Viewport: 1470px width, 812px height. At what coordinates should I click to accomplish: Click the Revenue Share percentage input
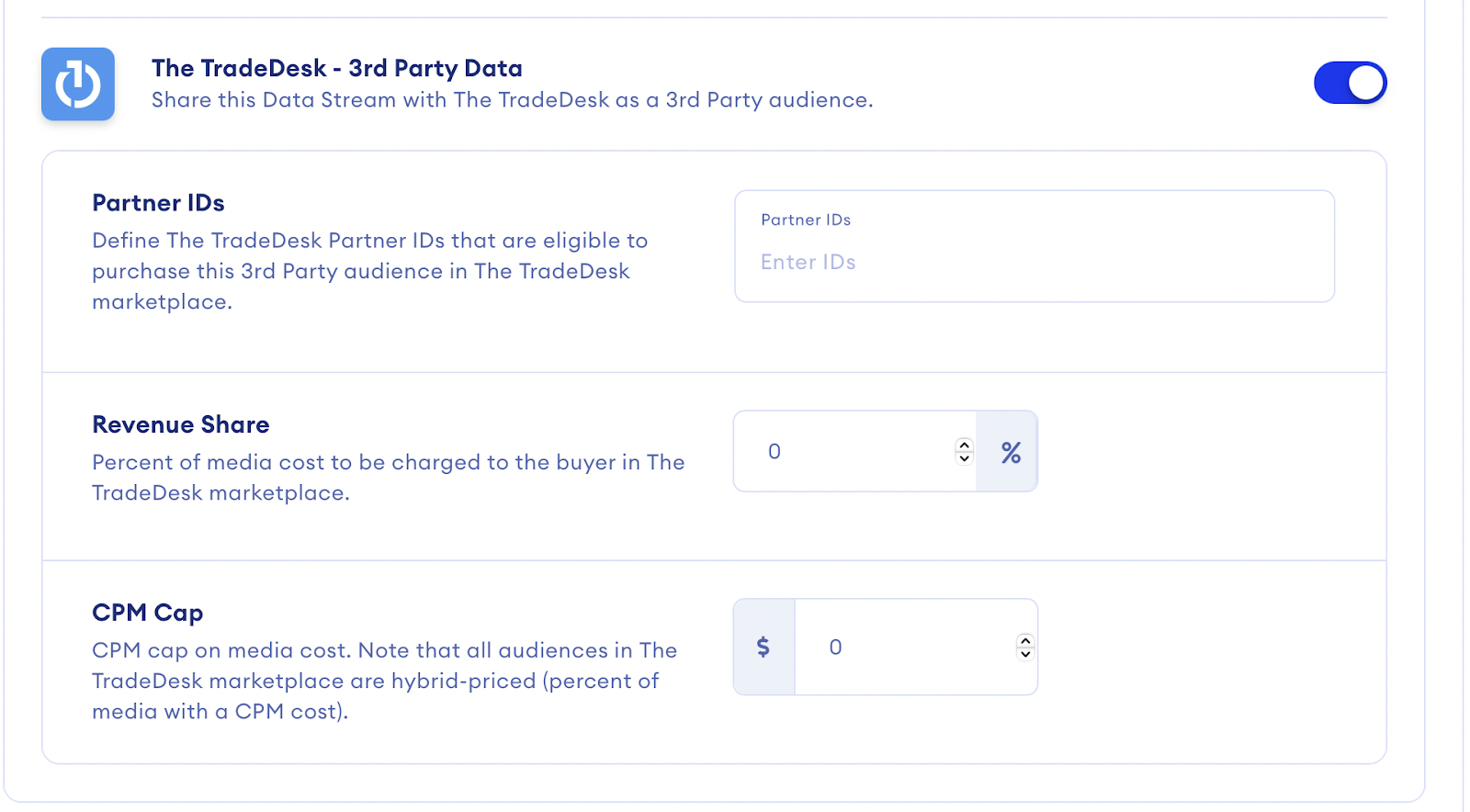854,452
